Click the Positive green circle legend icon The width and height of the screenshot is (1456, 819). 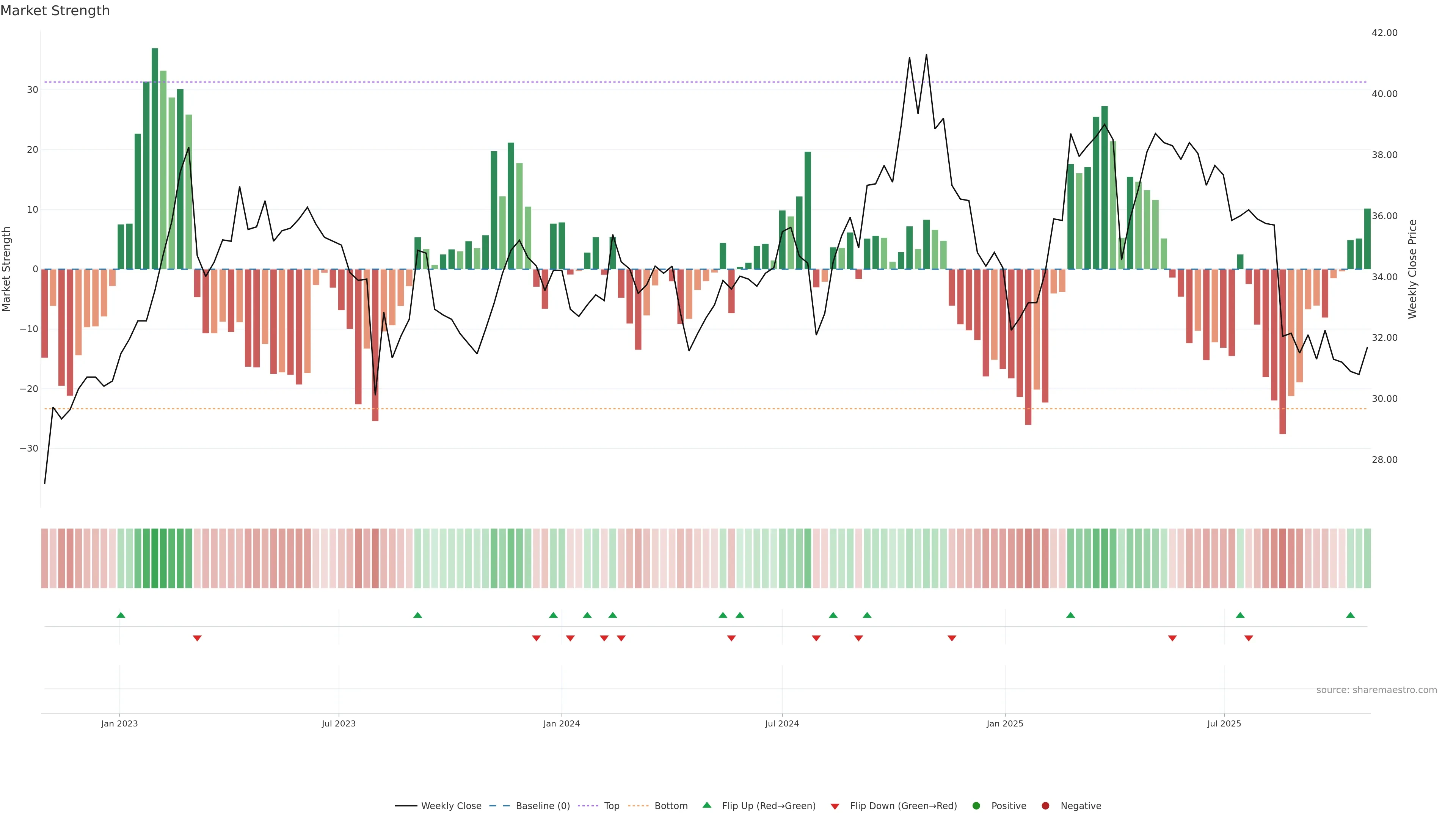tap(976, 806)
